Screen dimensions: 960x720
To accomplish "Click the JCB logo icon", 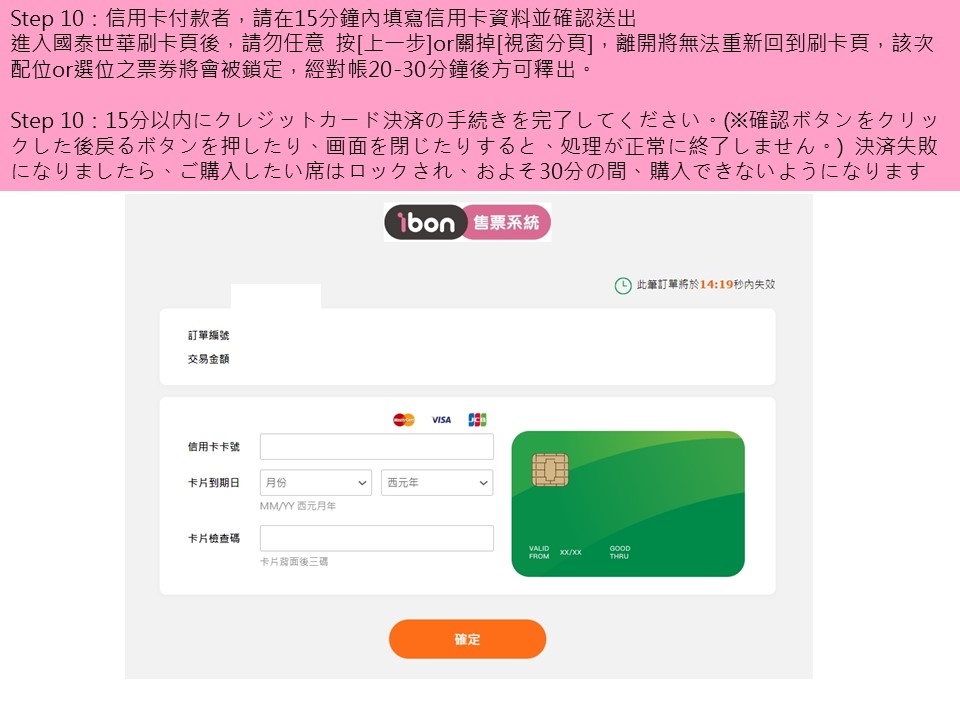I will click(x=477, y=420).
